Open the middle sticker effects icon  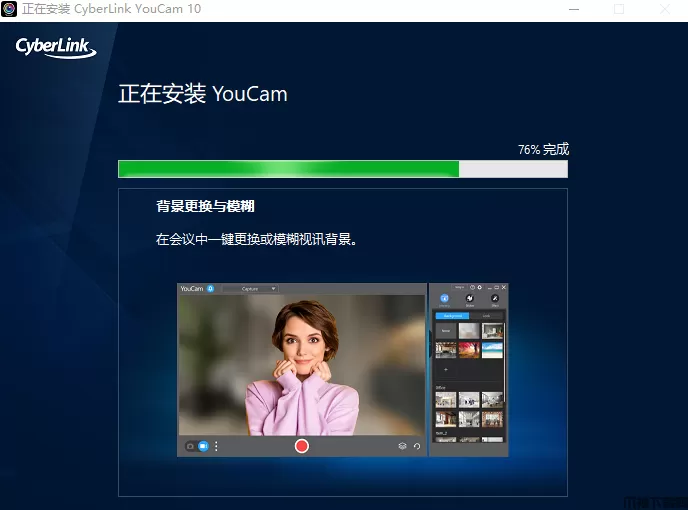(x=469, y=298)
